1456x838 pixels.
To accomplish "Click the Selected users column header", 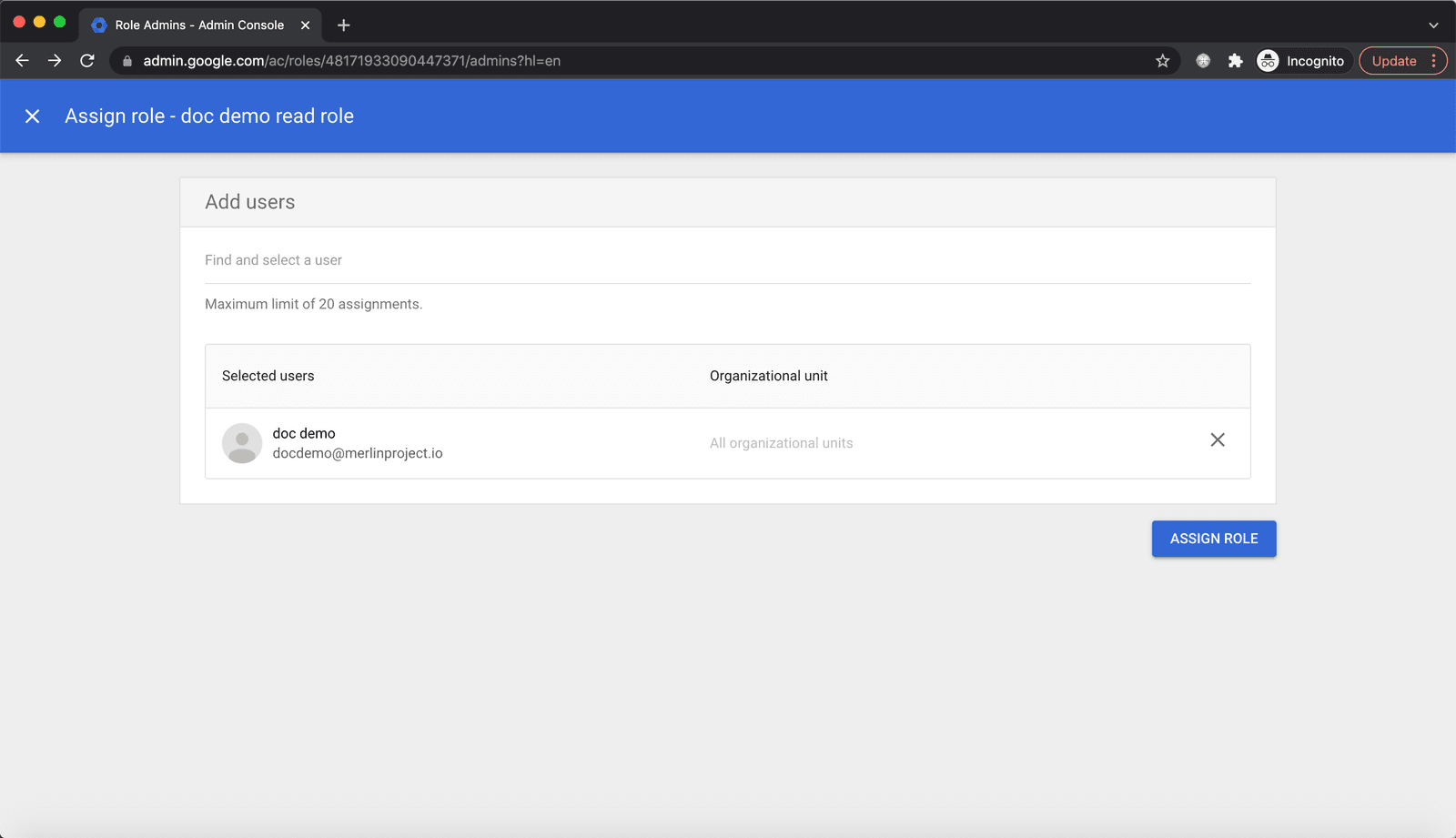I will tap(268, 376).
